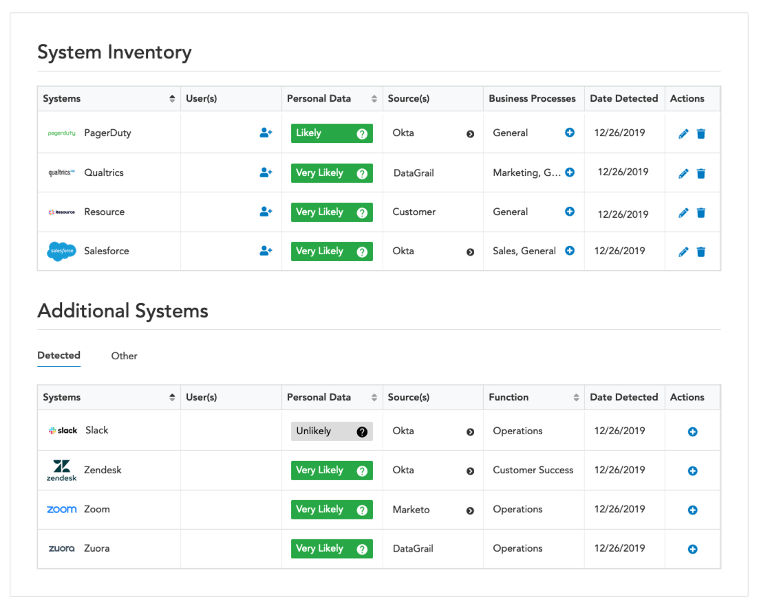Add a business process to Resource
760x608 pixels.
[x=570, y=211]
